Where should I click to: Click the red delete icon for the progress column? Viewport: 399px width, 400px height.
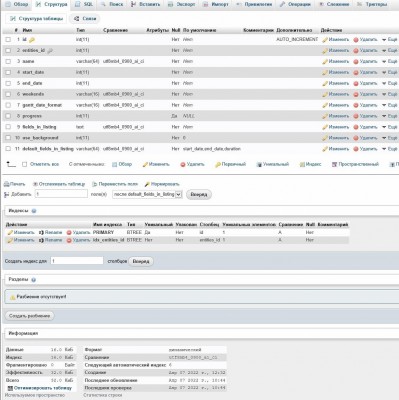point(356,116)
